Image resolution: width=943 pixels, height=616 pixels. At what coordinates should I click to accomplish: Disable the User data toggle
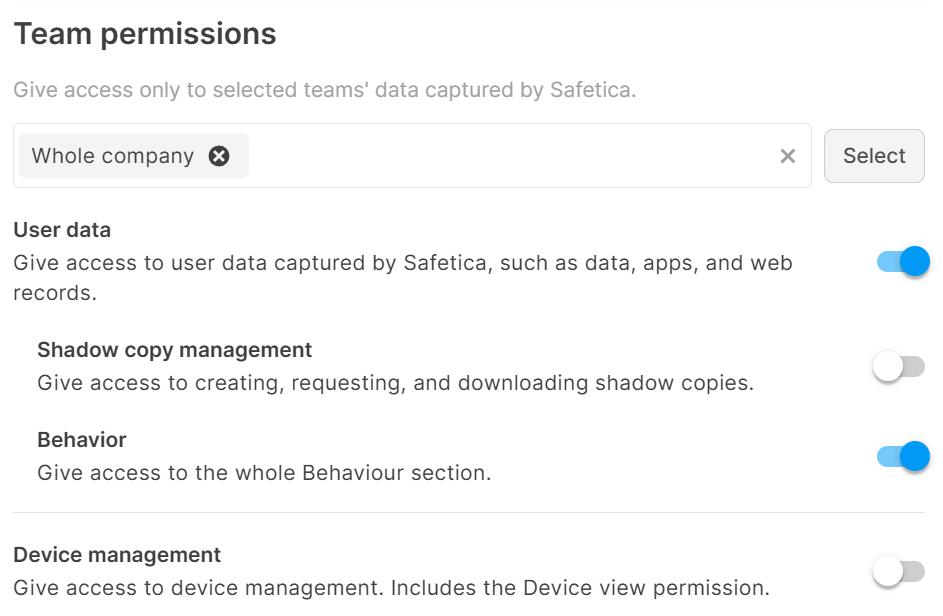pyautogui.click(x=902, y=262)
